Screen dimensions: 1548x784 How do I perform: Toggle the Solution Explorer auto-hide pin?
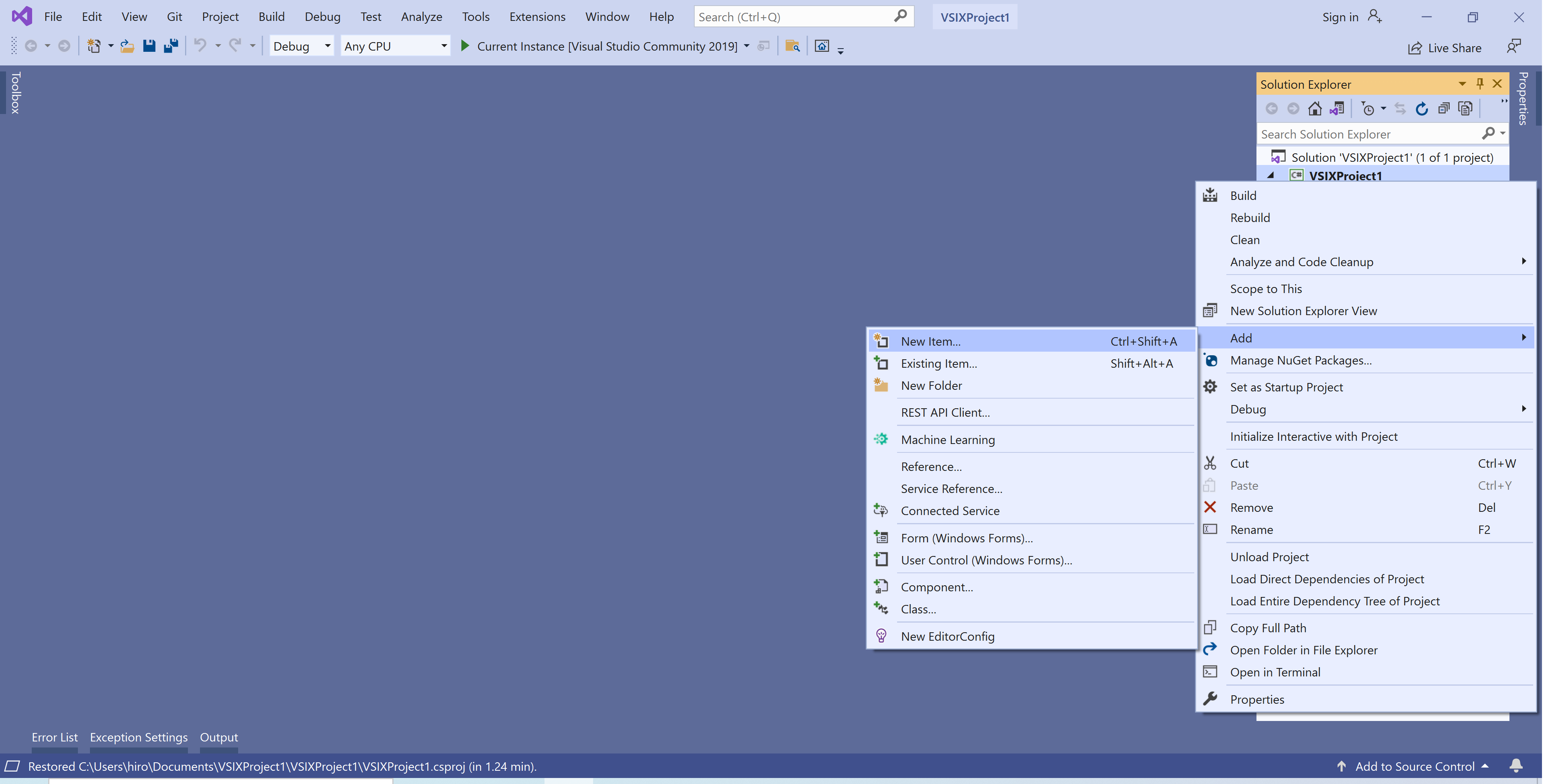[x=1479, y=83]
